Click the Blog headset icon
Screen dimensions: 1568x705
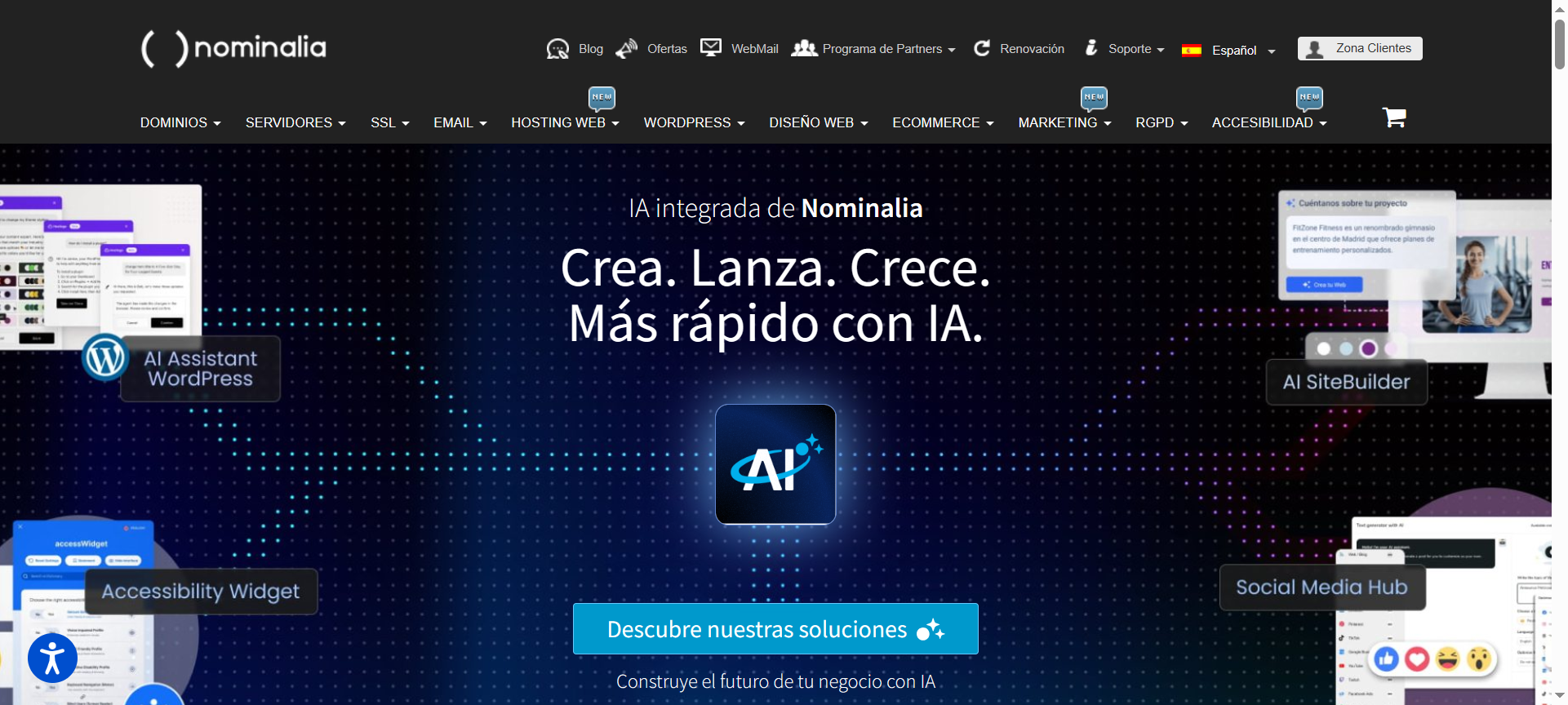(557, 49)
